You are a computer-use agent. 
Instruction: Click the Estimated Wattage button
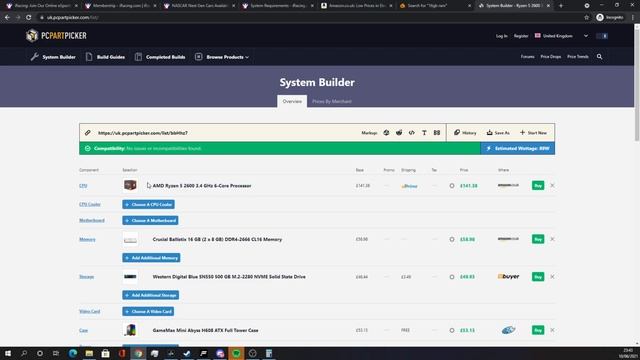(x=518, y=149)
